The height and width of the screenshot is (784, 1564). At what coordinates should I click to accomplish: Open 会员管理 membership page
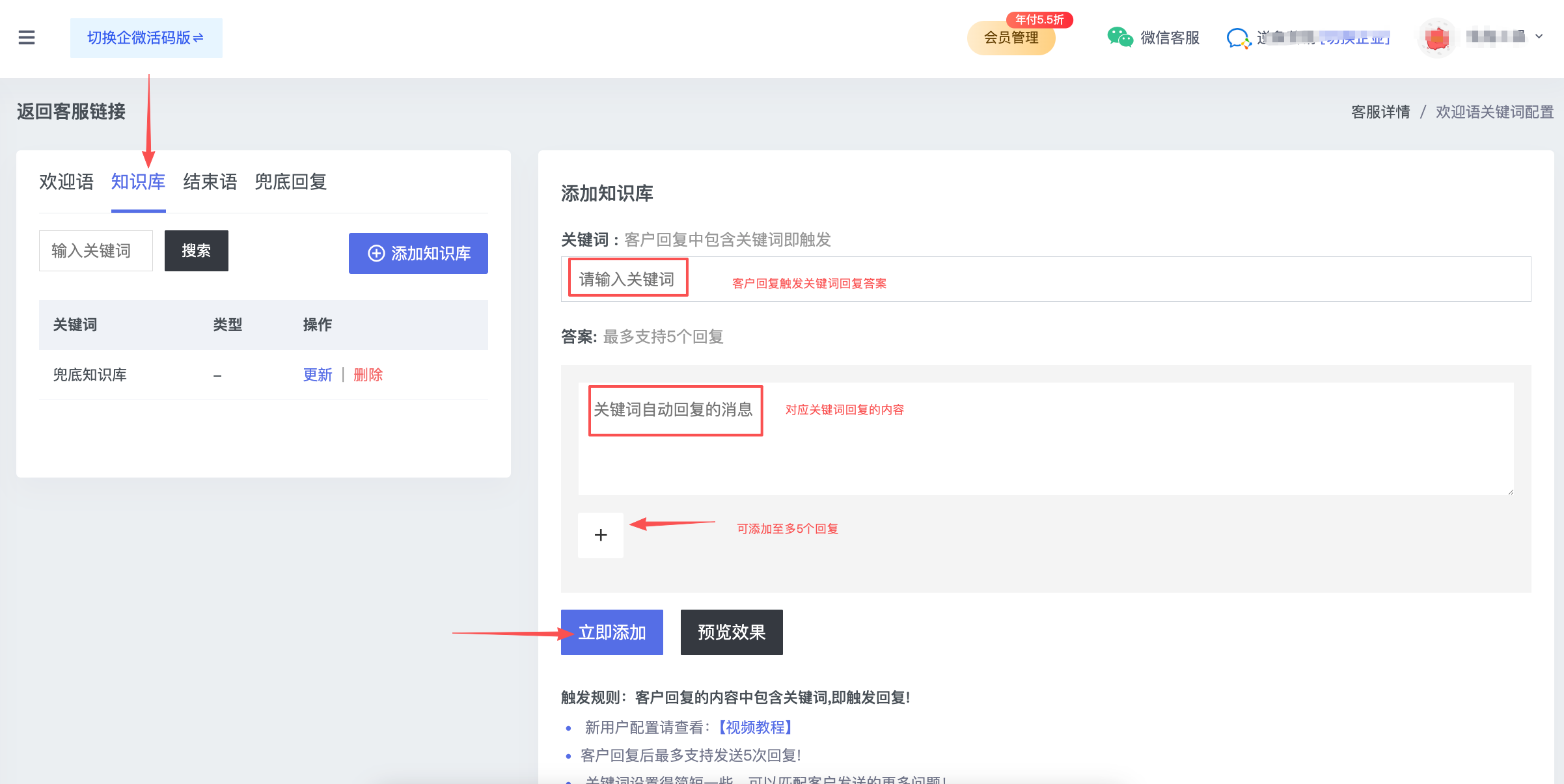click(1011, 38)
